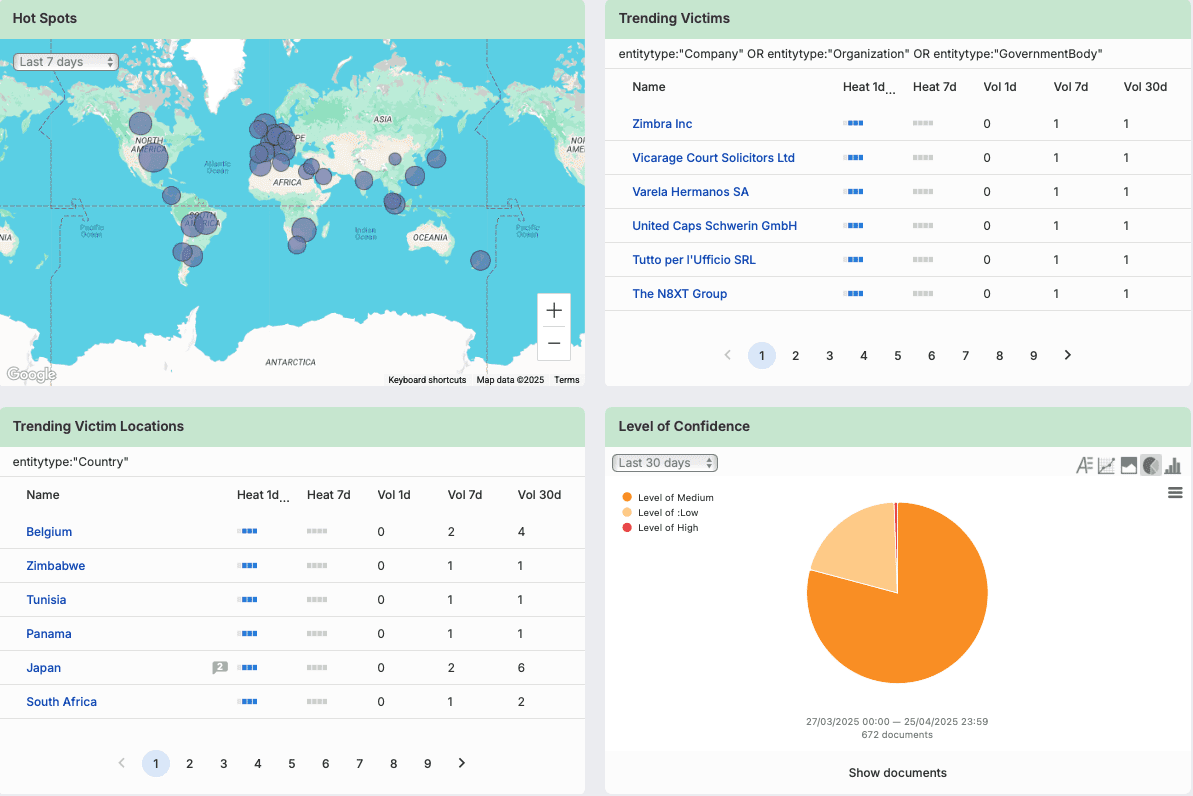Open Tutto per l'Ufficio SRL link

(694, 259)
